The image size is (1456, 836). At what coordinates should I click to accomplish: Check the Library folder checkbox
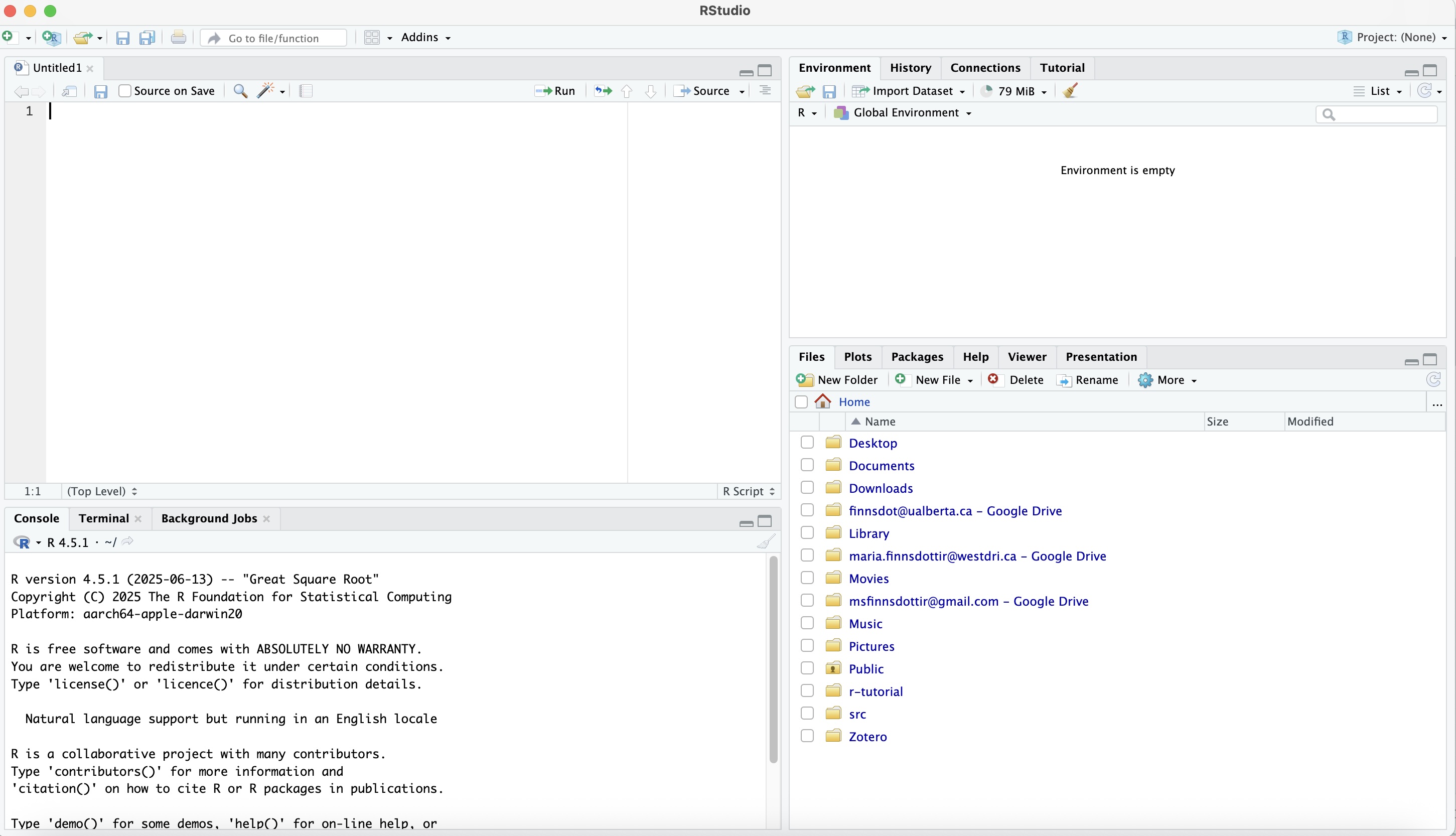click(x=807, y=532)
